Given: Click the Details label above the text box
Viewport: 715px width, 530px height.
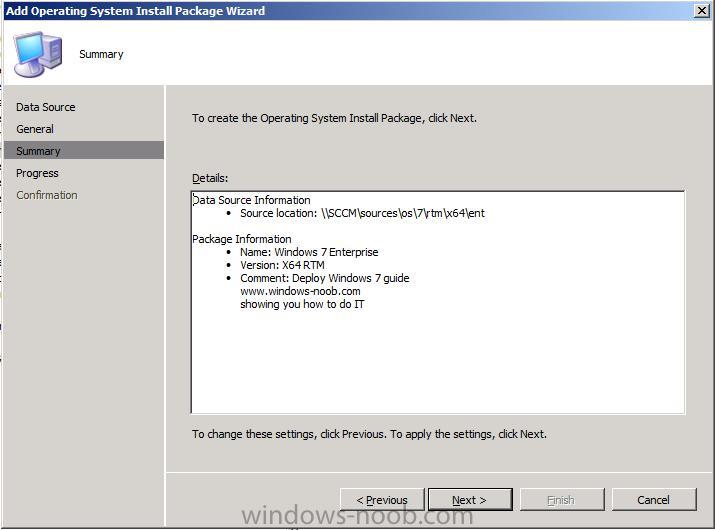Looking at the screenshot, I should 210,178.
